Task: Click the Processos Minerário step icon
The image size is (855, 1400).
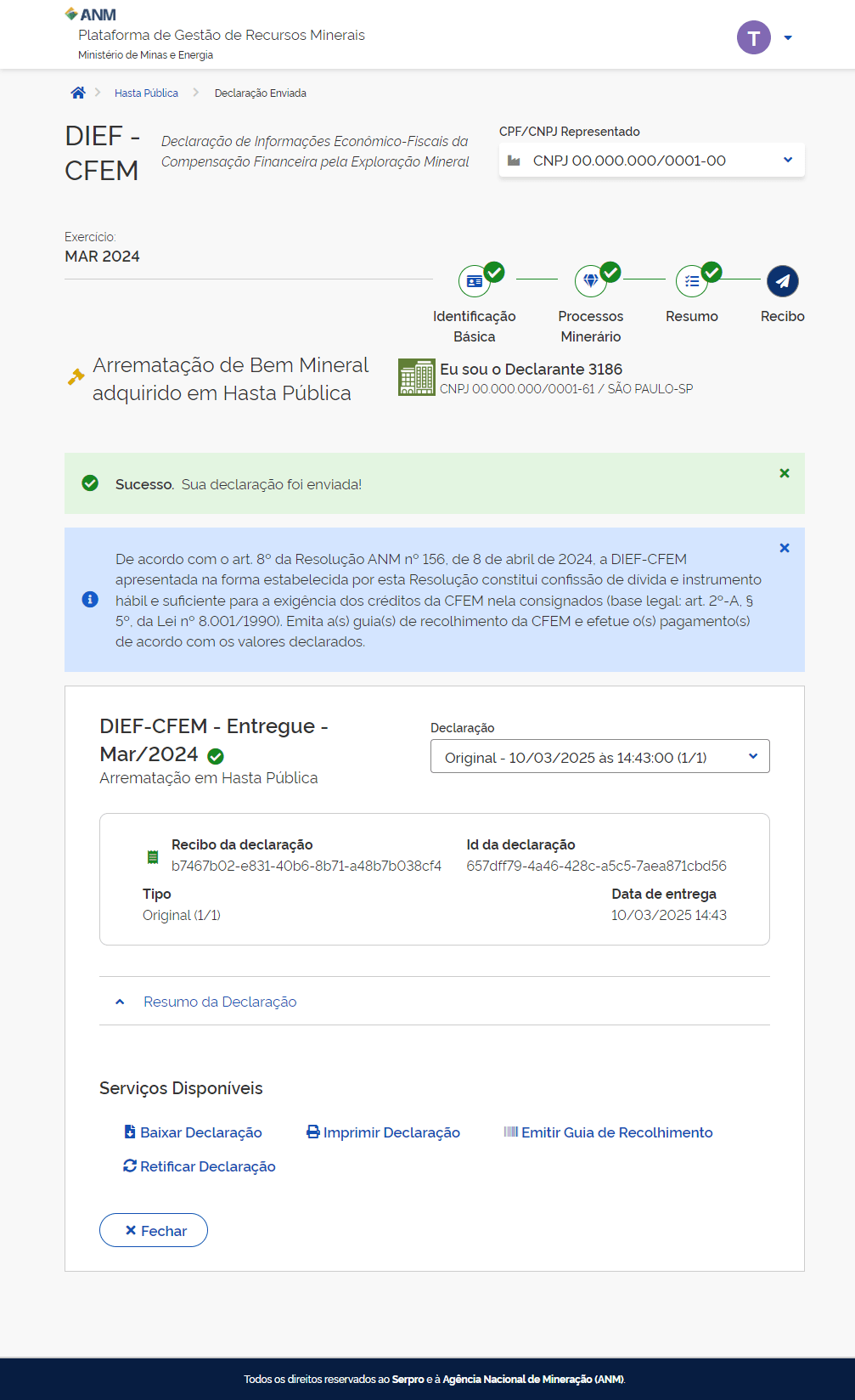Action: click(591, 281)
